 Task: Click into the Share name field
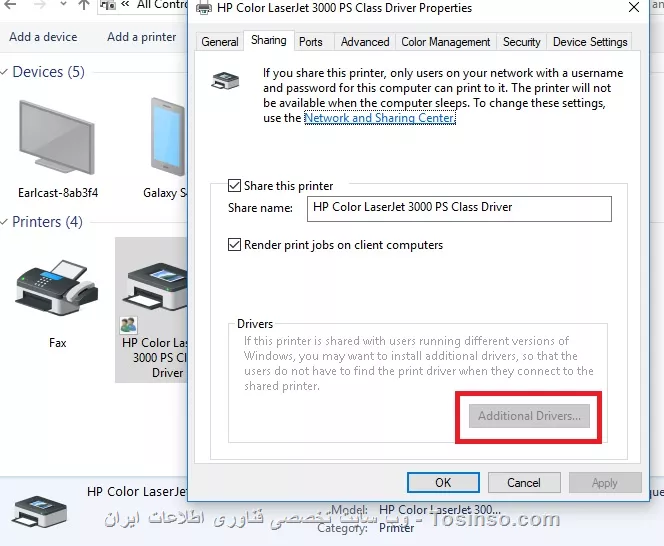tap(459, 208)
